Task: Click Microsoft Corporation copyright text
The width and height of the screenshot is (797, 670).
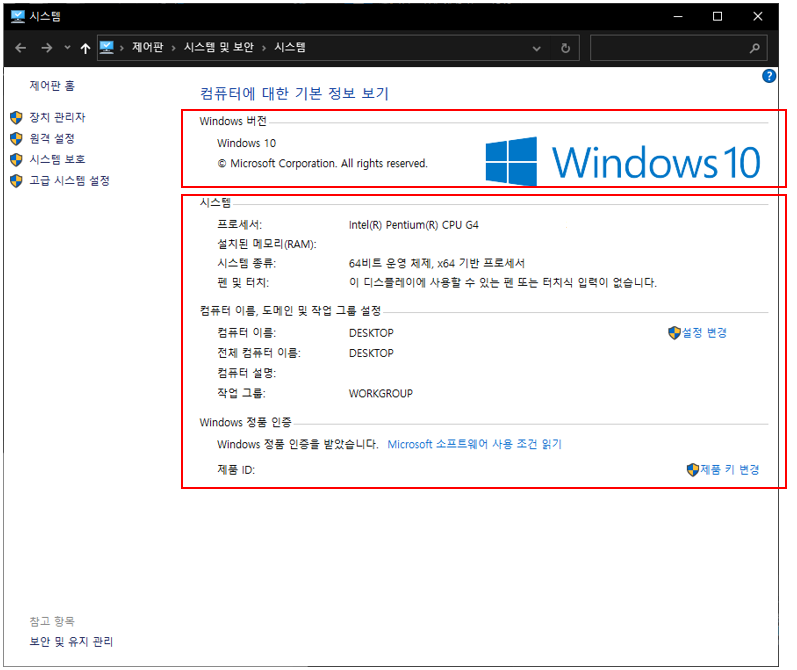Action: [323, 164]
